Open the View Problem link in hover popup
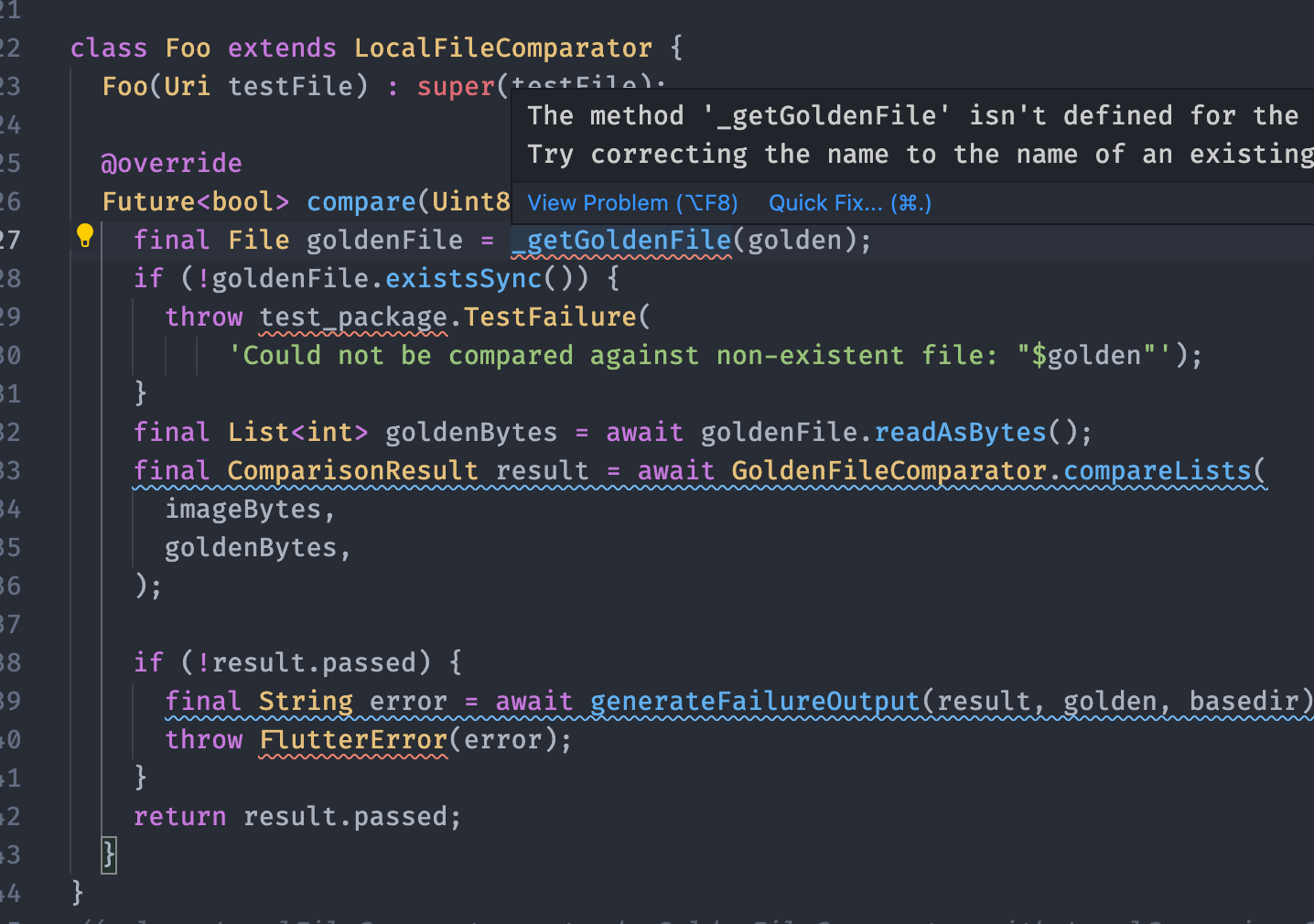The image size is (1314, 924). 632,203
